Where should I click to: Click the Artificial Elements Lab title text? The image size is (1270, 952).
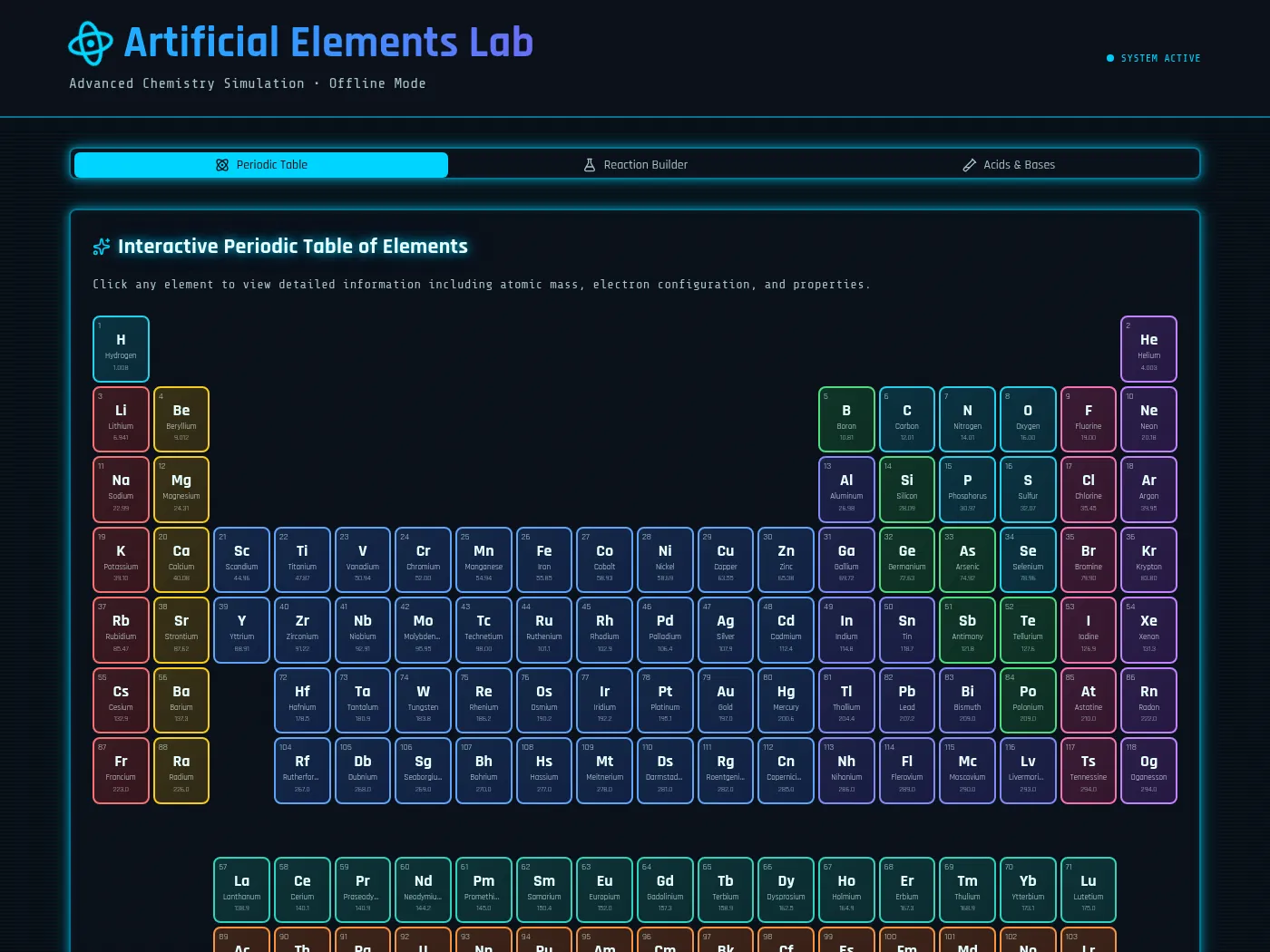click(328, 42)
